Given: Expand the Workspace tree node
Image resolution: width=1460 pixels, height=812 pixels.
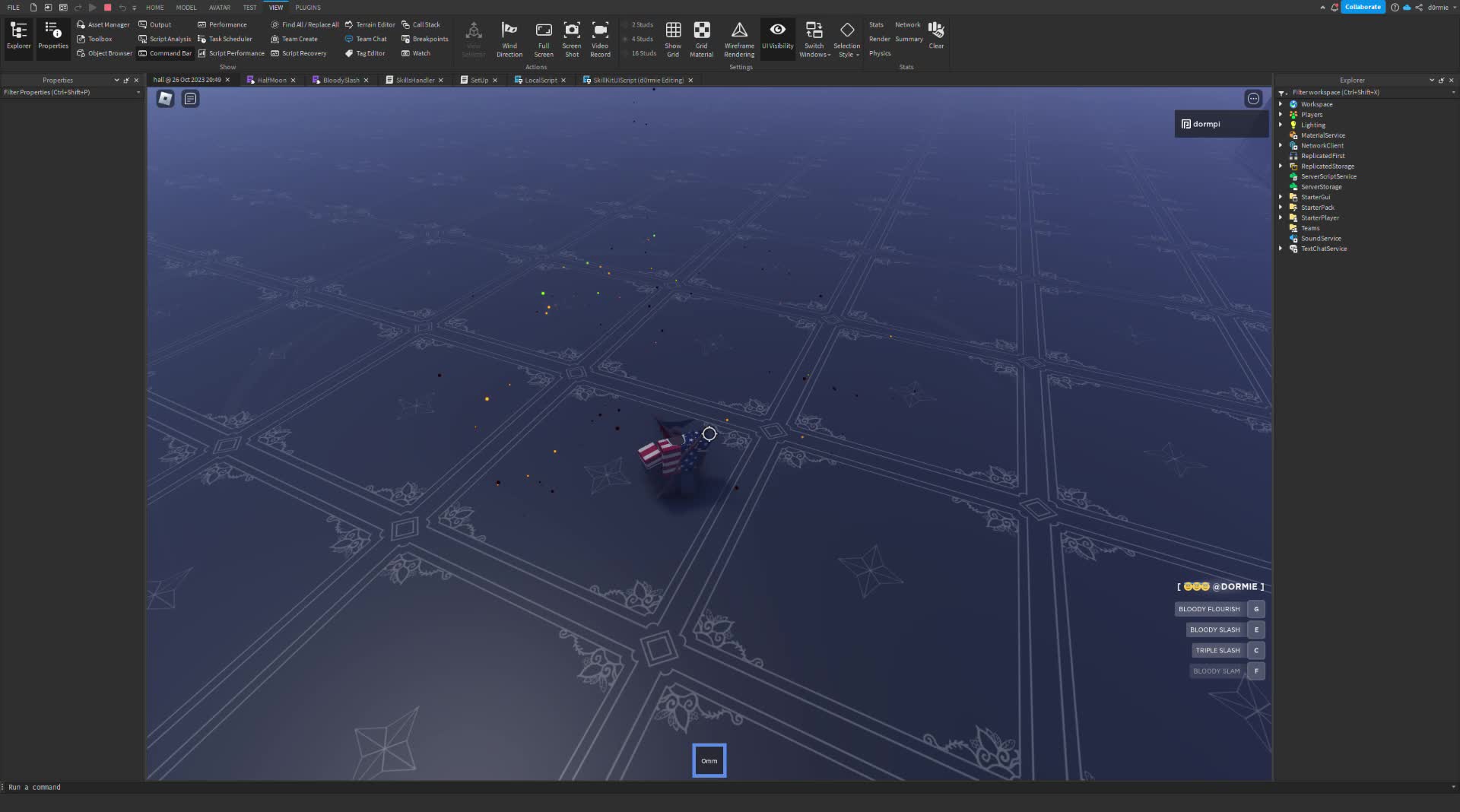Looking at the screenshot, I should click(1281, 104).
